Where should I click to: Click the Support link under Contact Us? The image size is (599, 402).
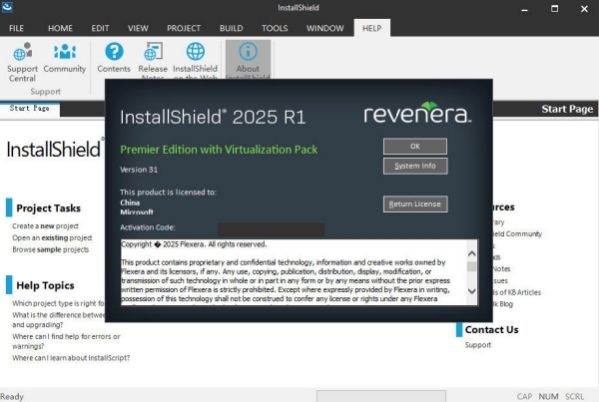[x=478, y=345]
